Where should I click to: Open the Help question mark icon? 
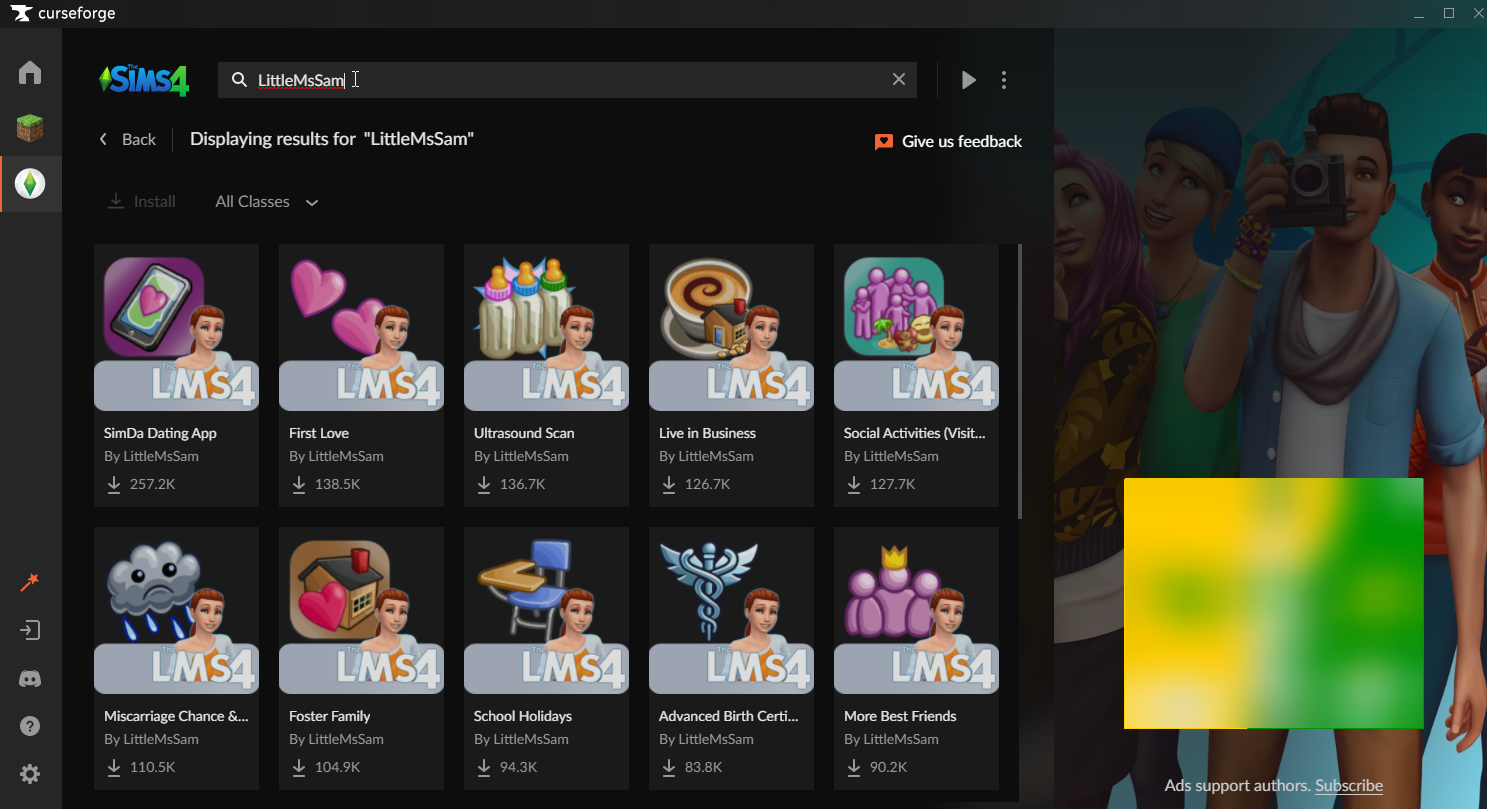click(30, 726)
